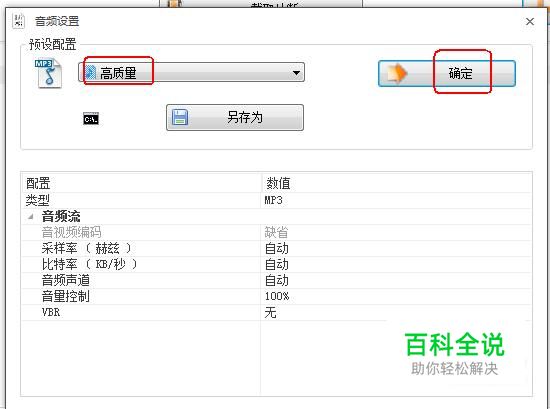The width and height of the screenshot is (550, 409).
Task: Select the 采样率（赫兹）row
Action: click(x=276, y=248)
